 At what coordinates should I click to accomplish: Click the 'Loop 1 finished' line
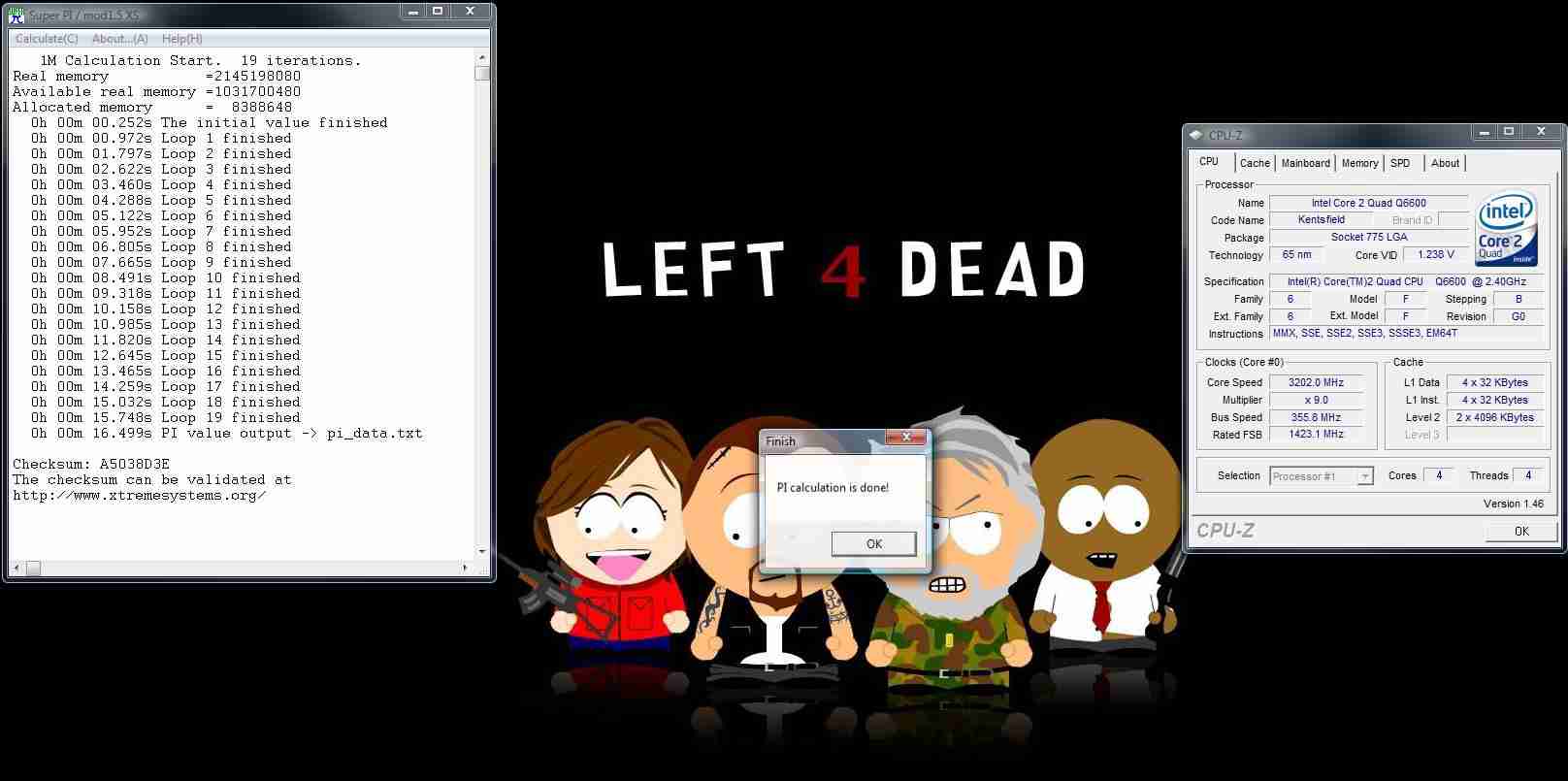[161, 139]
